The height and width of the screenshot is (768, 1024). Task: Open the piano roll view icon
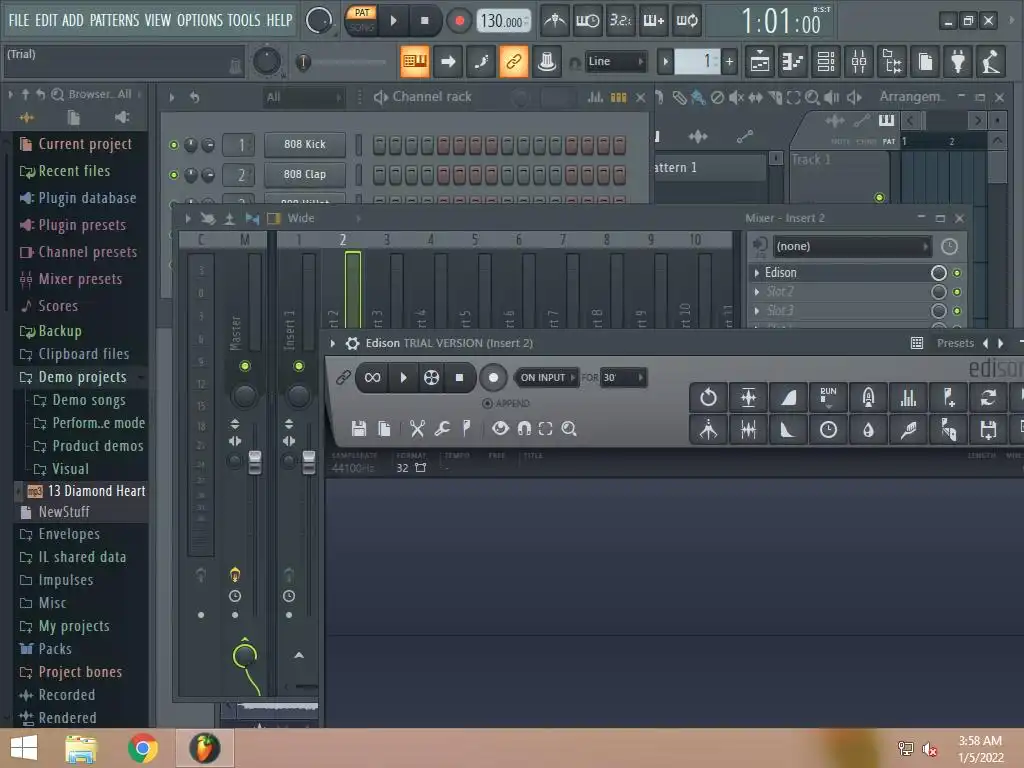[x=793, y=62]
